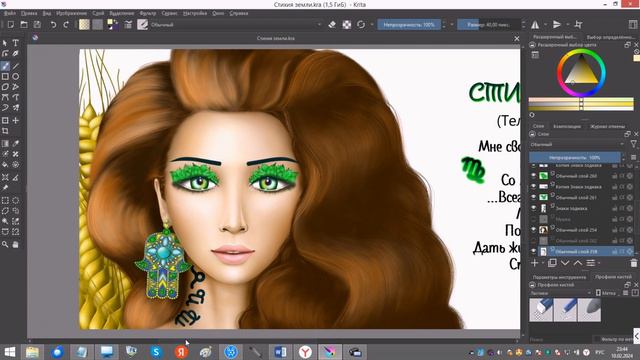The image size is (640, 360).
Task: Hide layer 'Обычный слой 260'
Action: click(x=533, y=176)
